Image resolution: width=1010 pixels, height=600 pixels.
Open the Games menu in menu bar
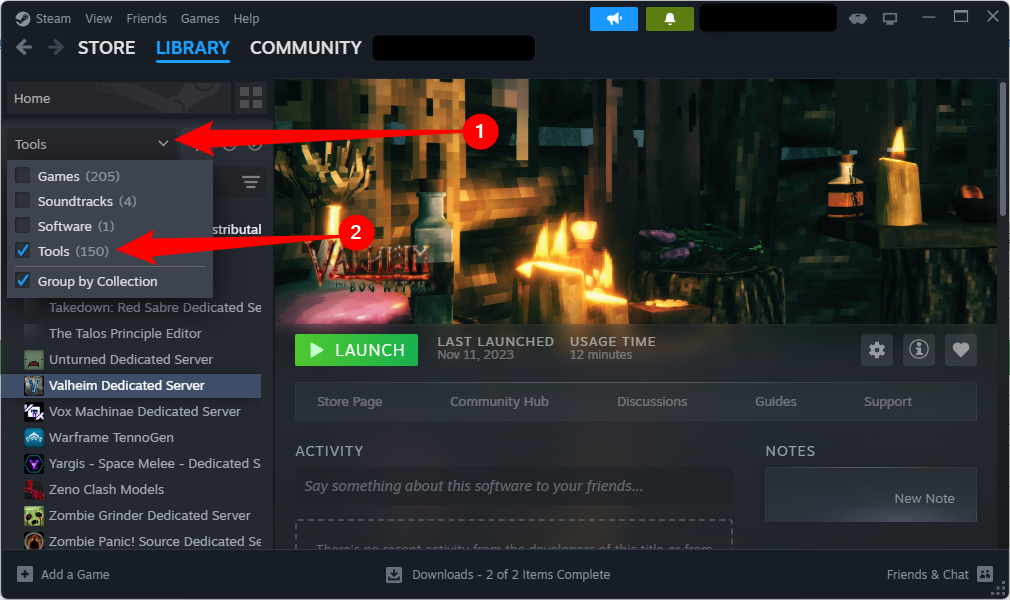pos(200,18)
